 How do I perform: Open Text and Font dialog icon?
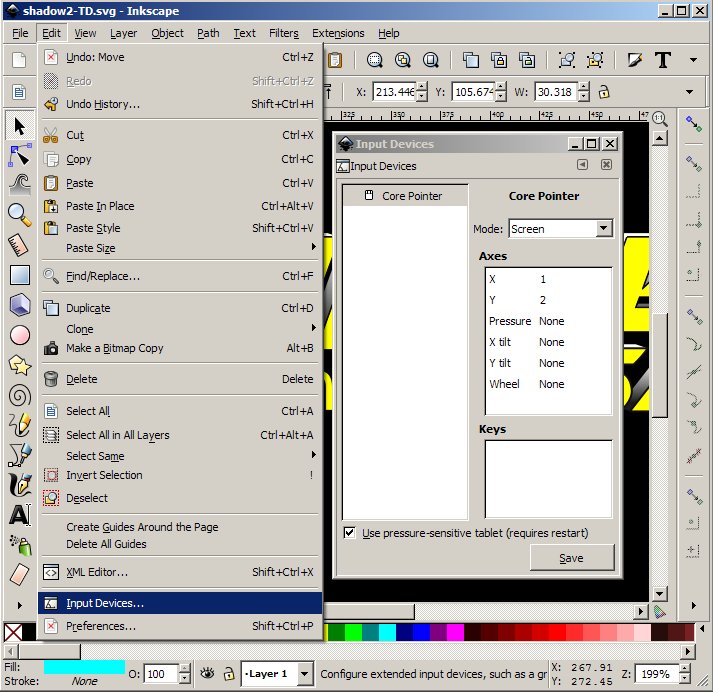[x=662, y=59]
